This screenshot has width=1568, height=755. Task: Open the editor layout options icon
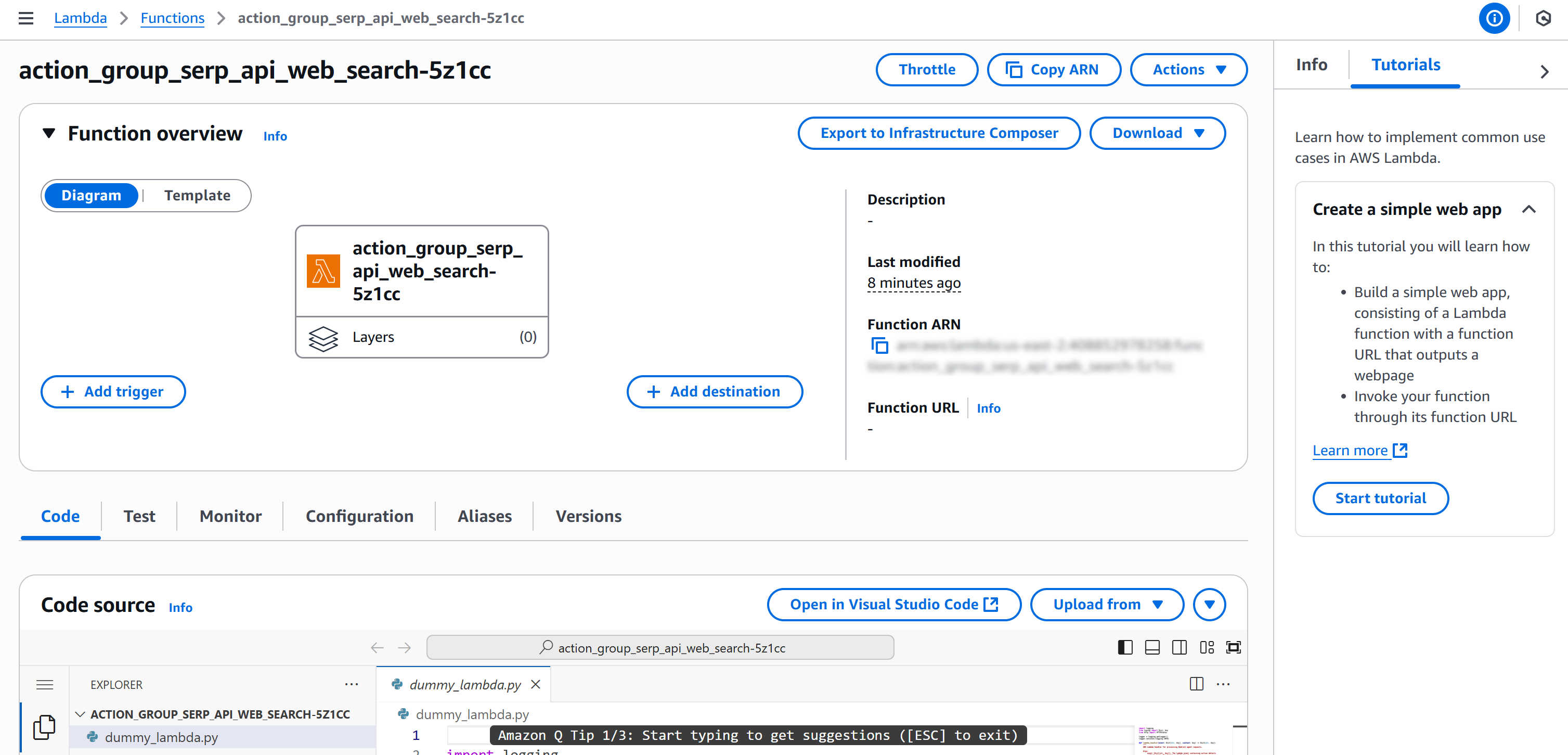click(x=1207, y=647)
